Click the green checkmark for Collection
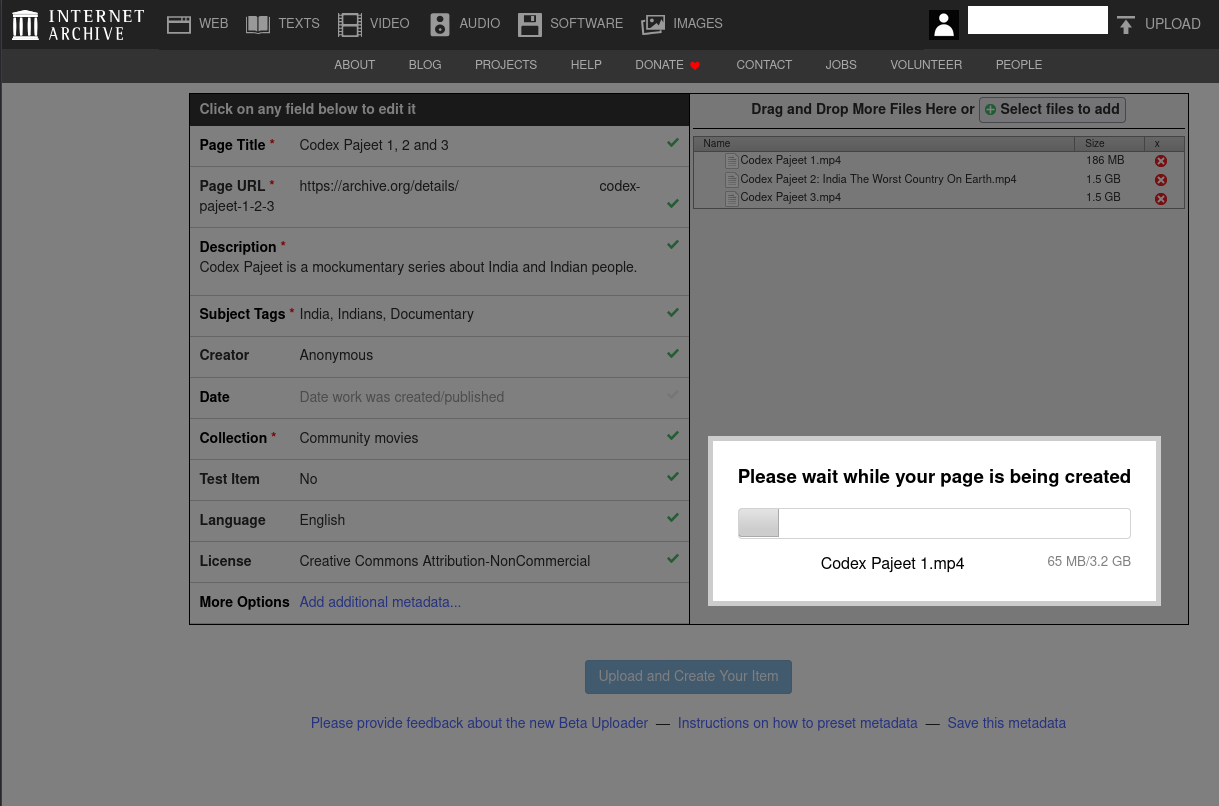 click(x=673, y=437)
